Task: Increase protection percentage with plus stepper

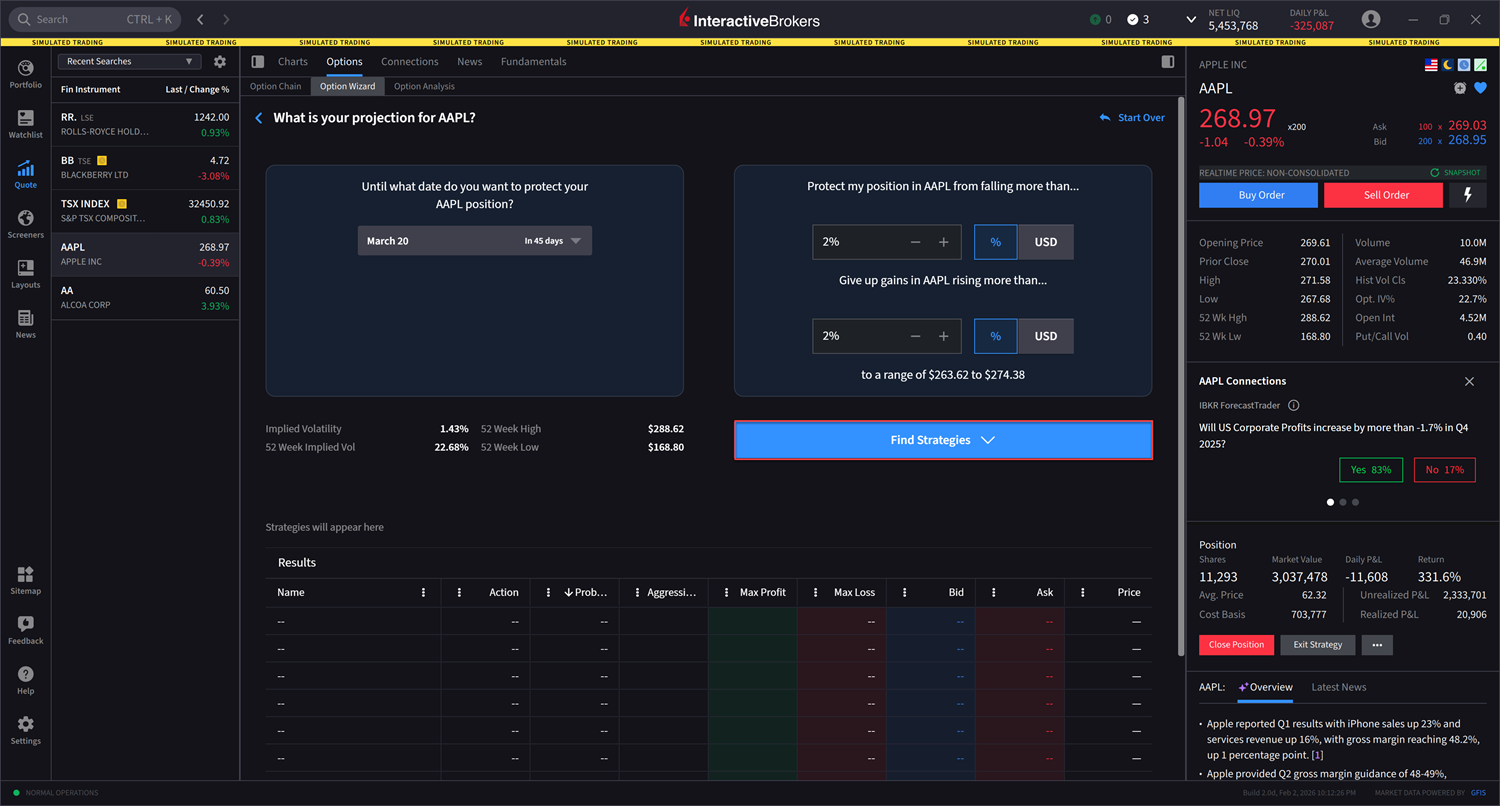Action: [943, 242]
